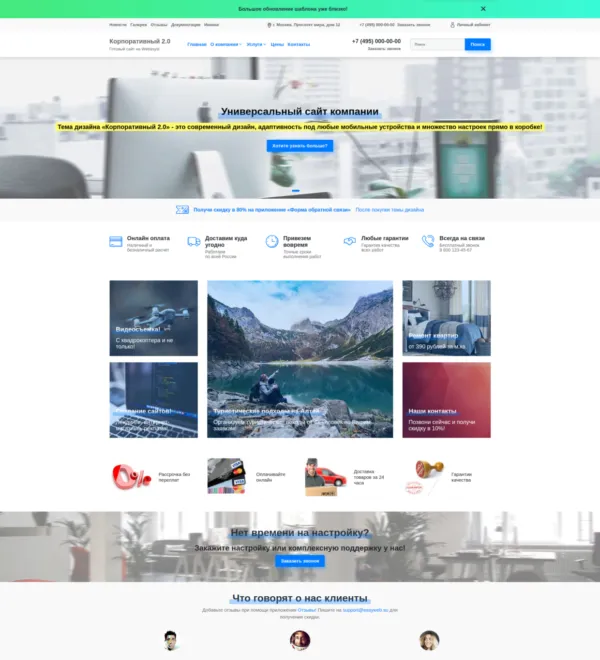The image size is (600, 660).
Task: Go to Главная menu item
Action: coord(197,44)
